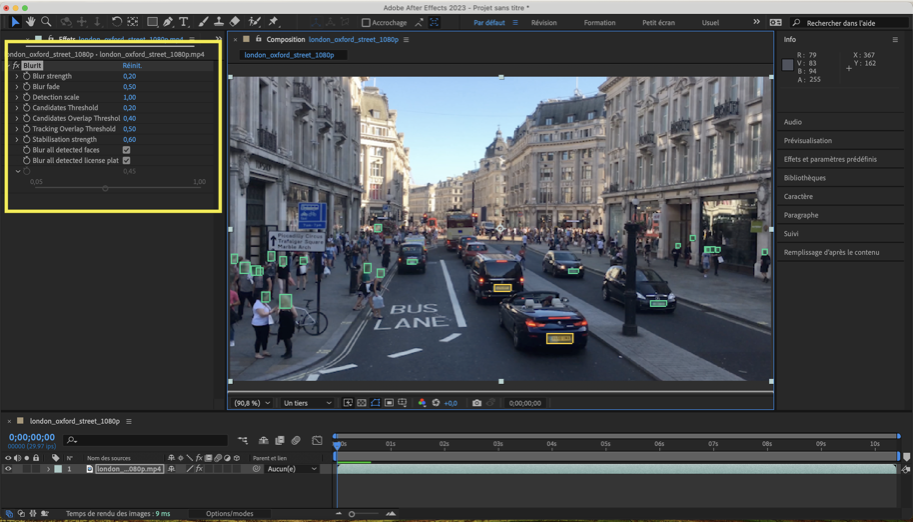The width and height of the screenshot is (913, 522).
Task: Take a snapshot with the camera icon
Action: [477, 403]
